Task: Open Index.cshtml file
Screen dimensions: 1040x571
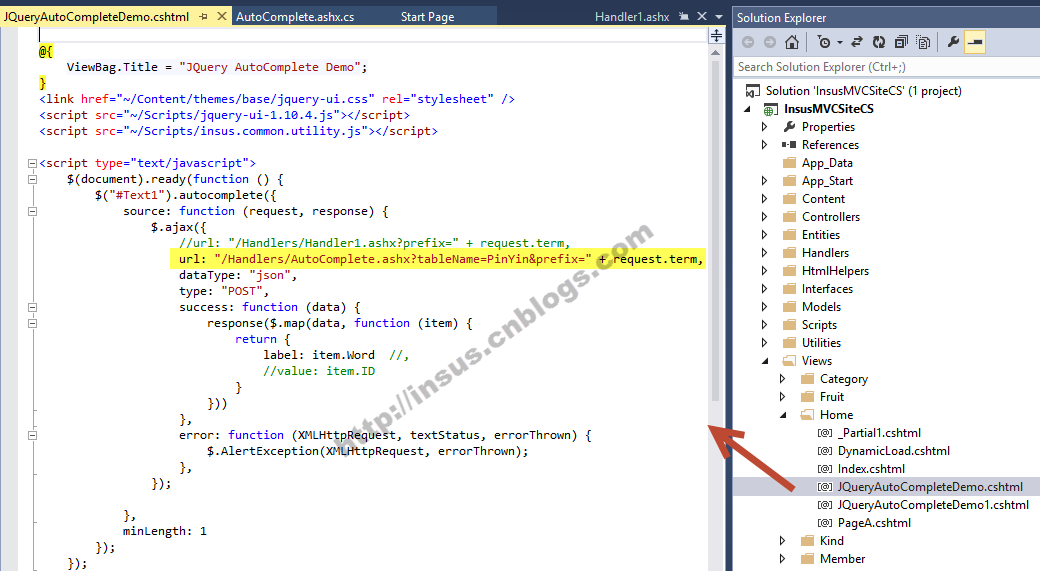Action: pos(871,469)
